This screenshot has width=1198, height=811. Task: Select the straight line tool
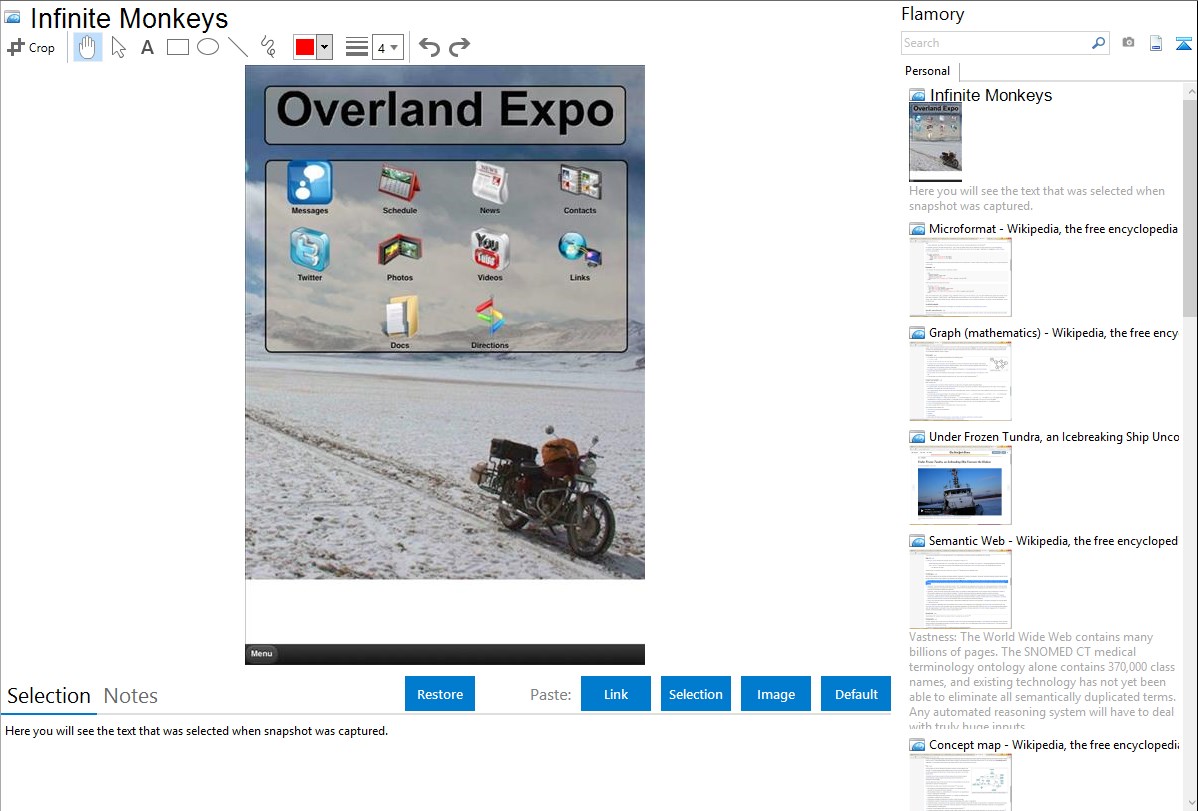[238, 47]
